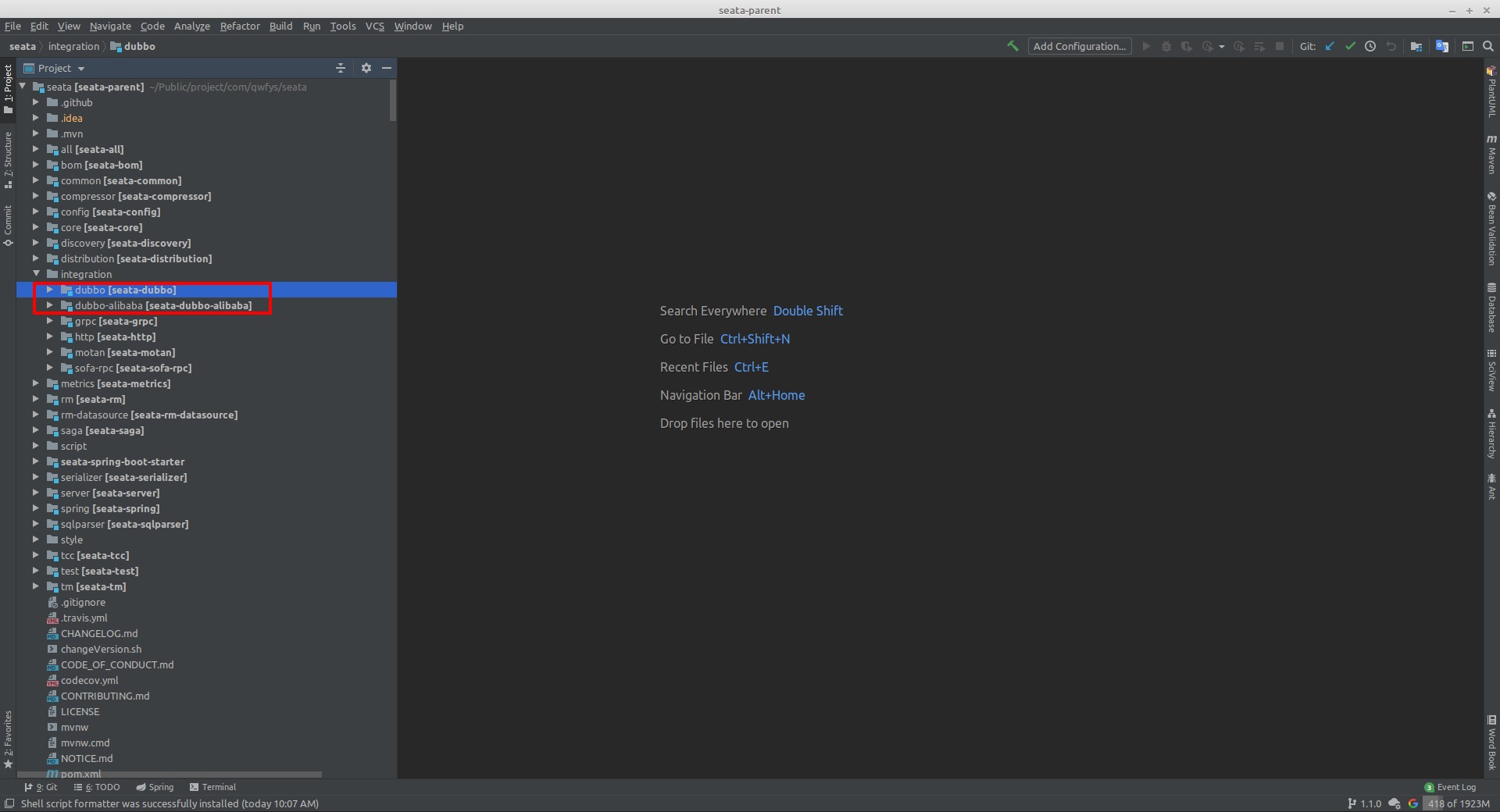Open the Terminal tab at bottom
The width and height of the screenshot is (1500, 812).
pyautogui.click(x=212, y=787)
